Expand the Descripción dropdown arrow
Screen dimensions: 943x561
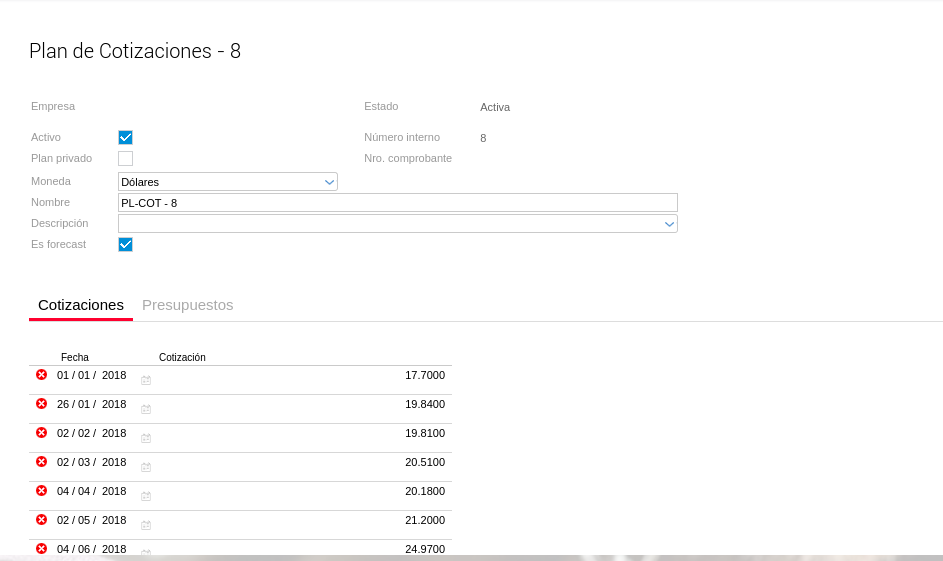[669, 224]
